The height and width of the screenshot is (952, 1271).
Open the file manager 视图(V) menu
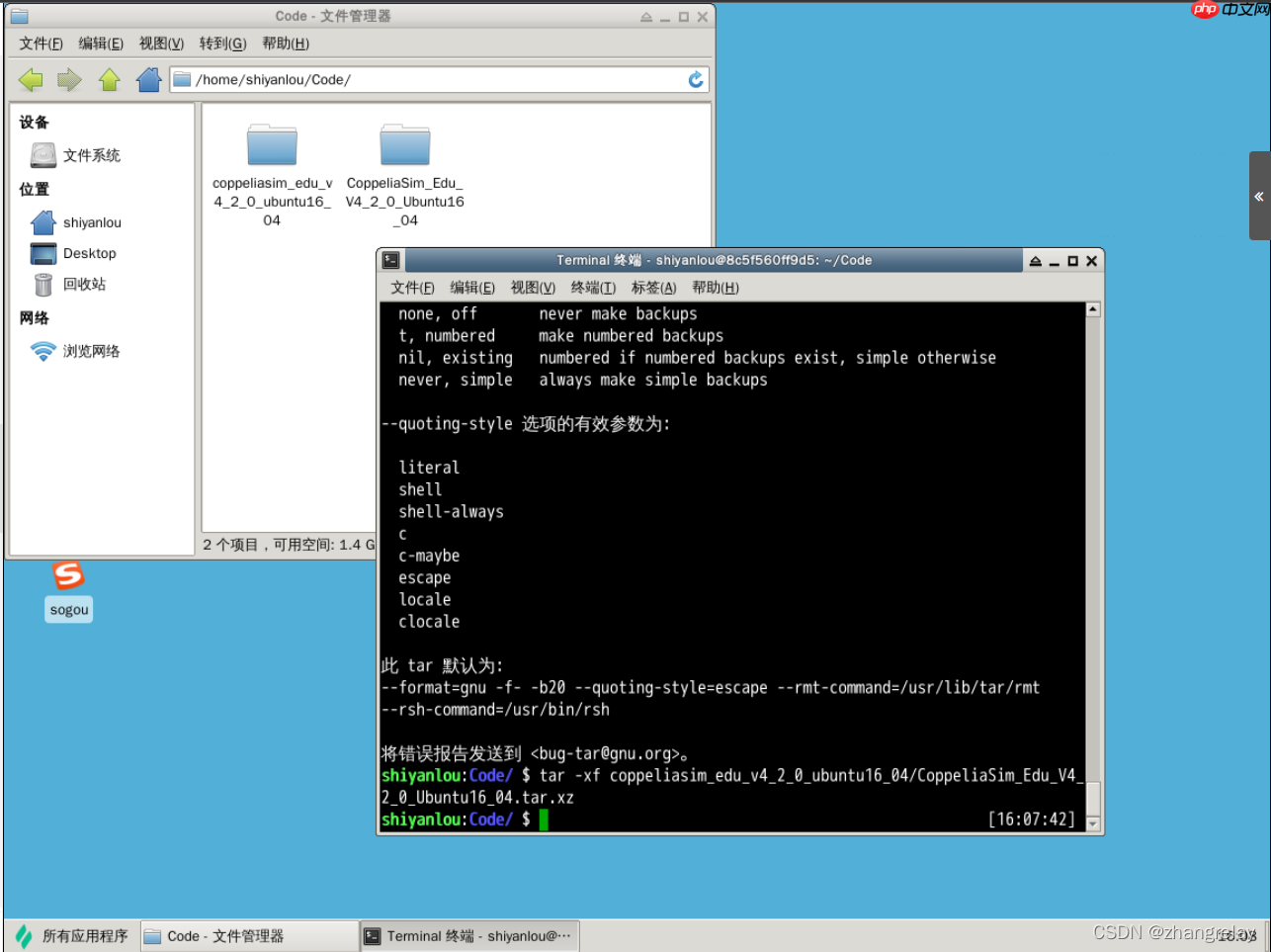tap(161, 43)
